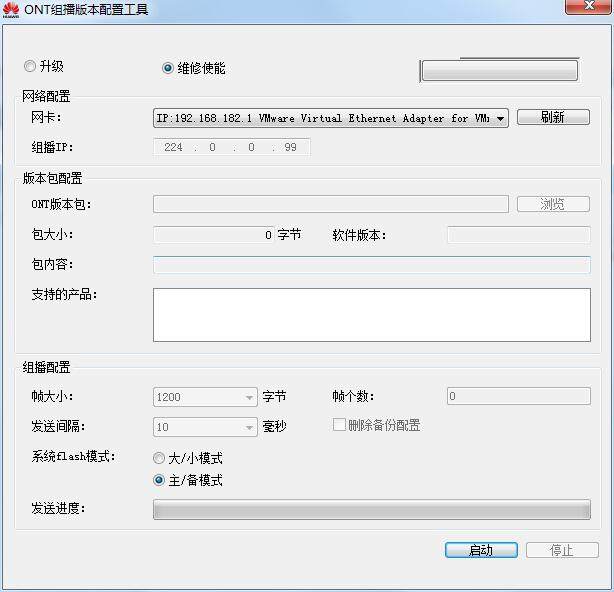614x592 pixels.
Task: Click the 停止 stop button
Action: click(x=562, y=550)
